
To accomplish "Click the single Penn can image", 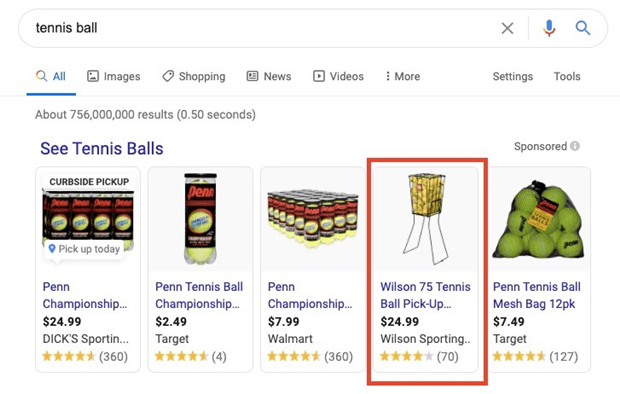I will click(x=200, y=219).
